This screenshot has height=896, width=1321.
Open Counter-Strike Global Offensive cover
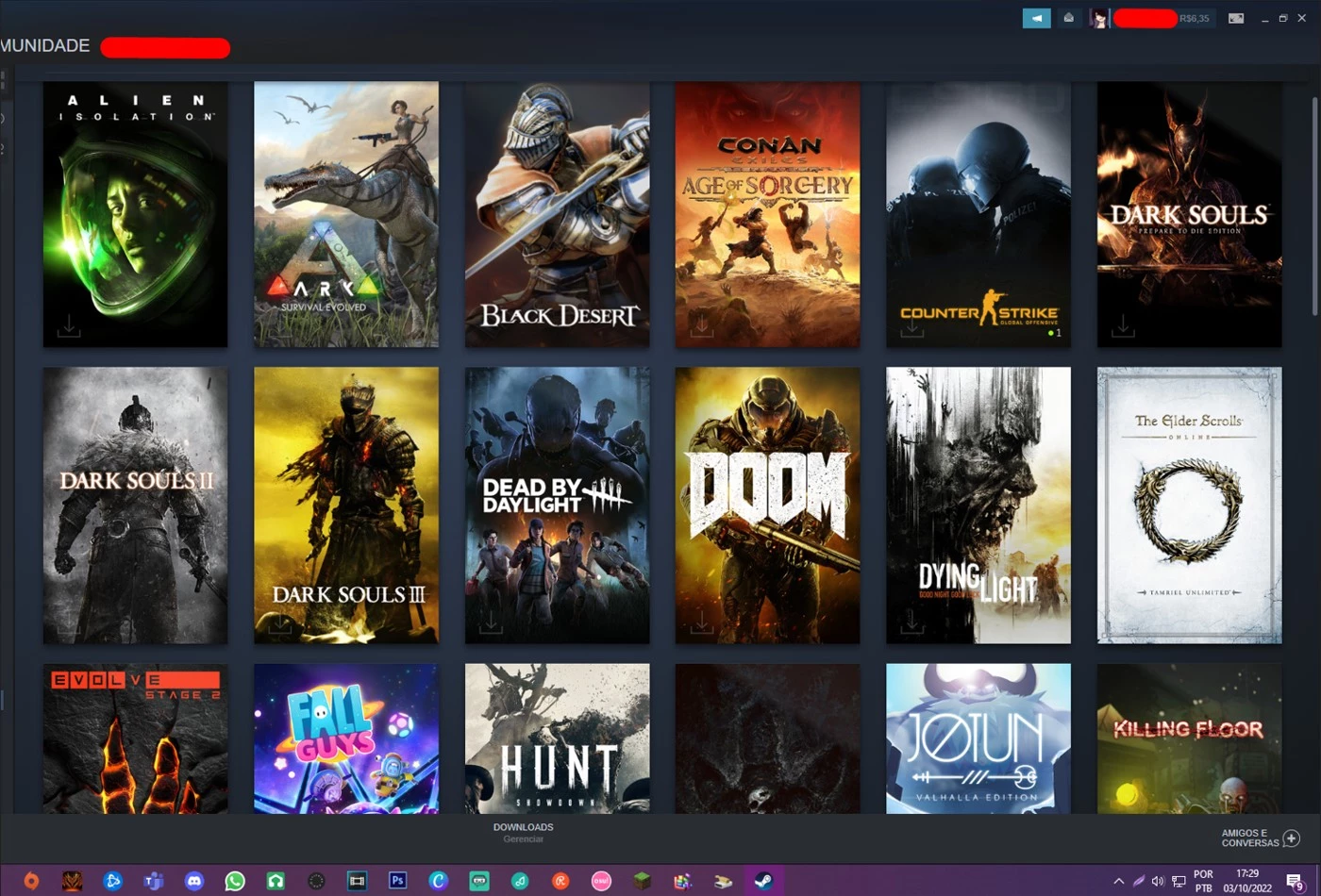point(978,214)
